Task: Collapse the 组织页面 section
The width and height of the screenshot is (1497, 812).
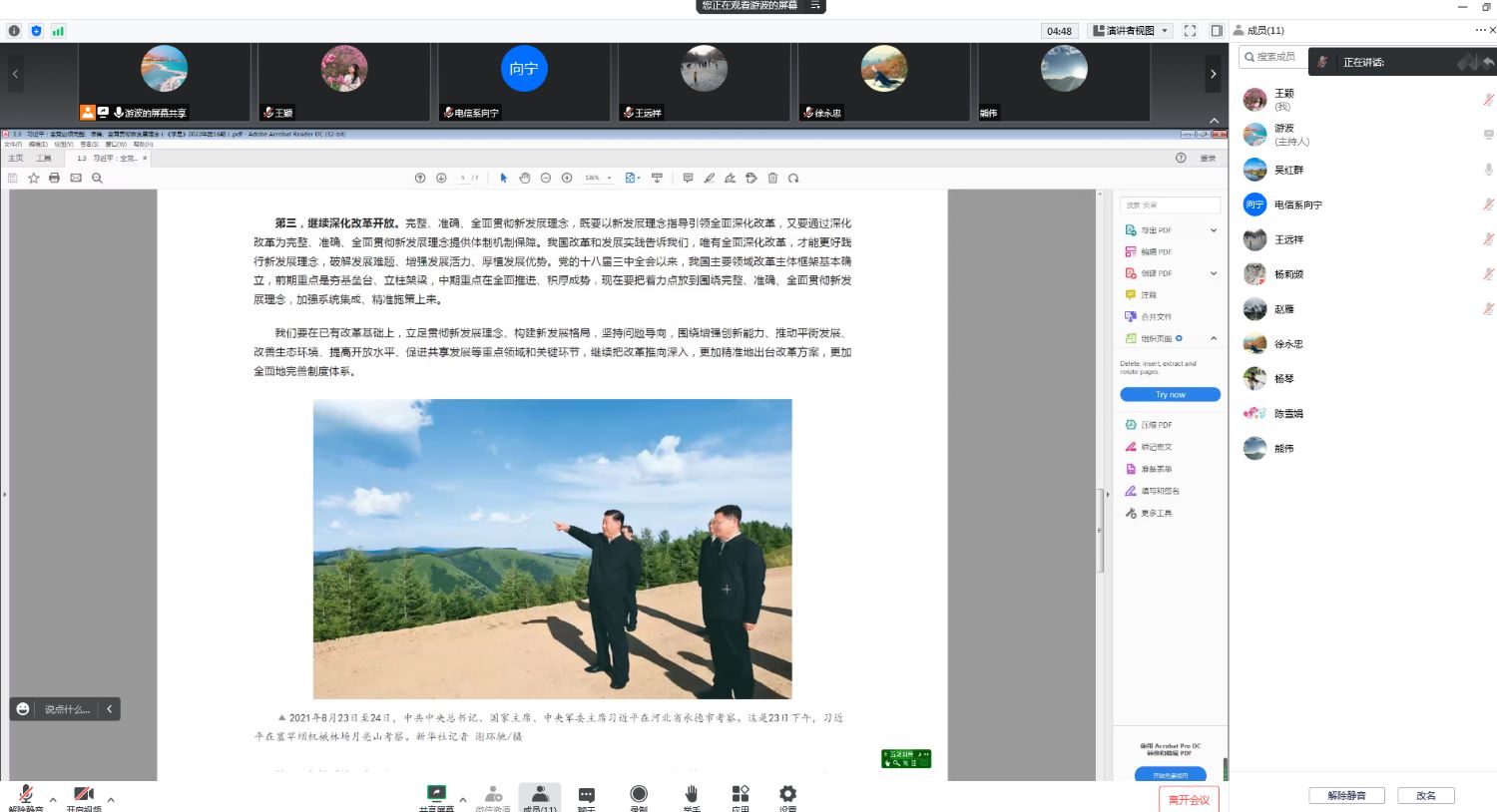Action: click(x=1214, y=338)
